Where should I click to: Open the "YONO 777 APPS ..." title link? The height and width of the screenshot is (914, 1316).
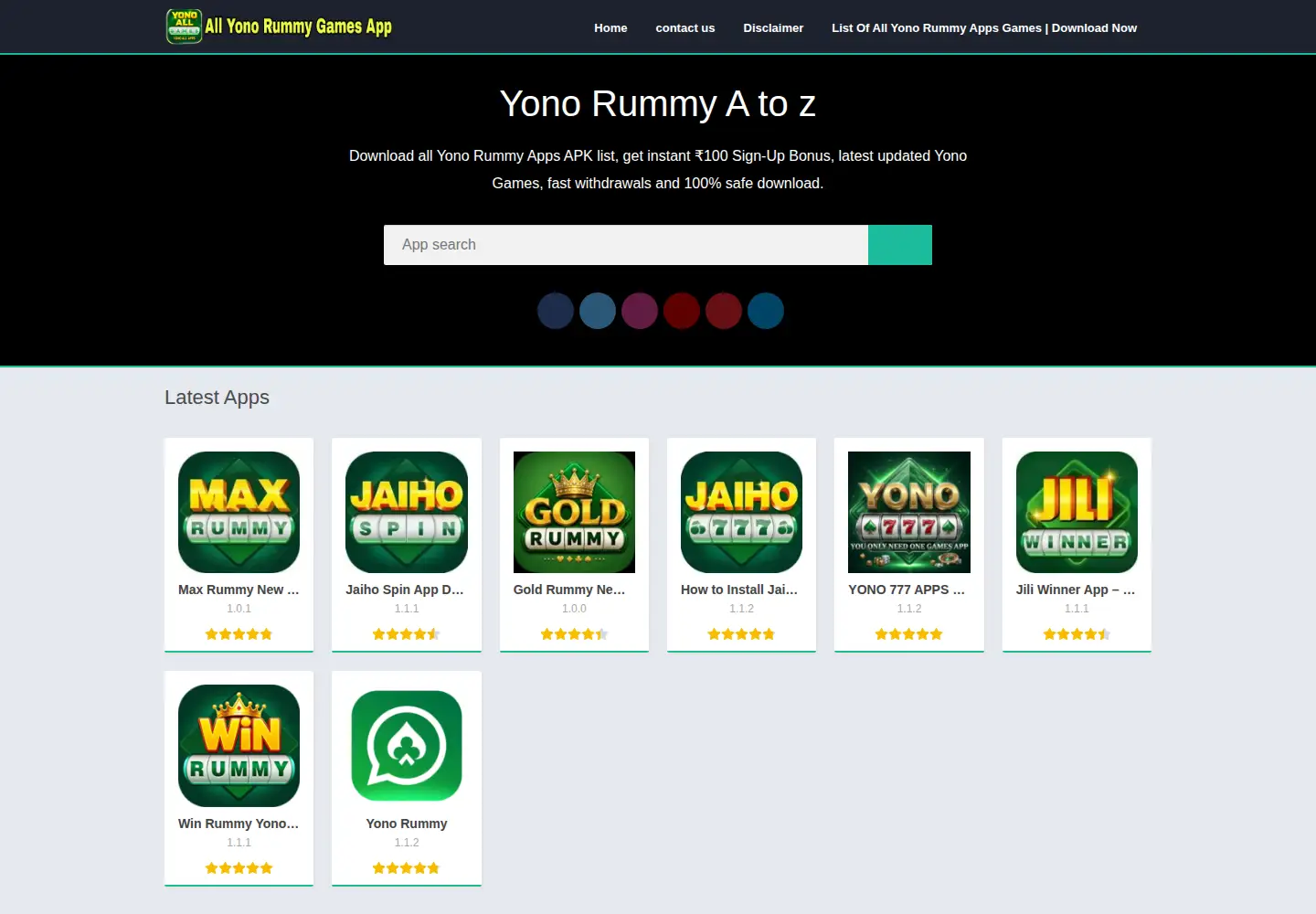[907, 590]
